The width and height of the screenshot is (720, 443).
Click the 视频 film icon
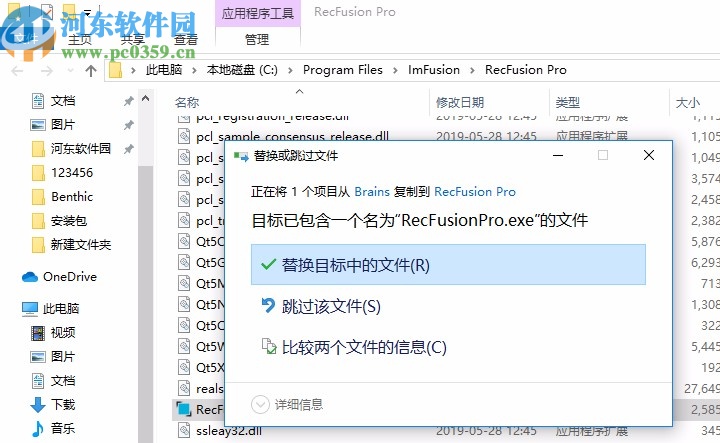point(38,333)
